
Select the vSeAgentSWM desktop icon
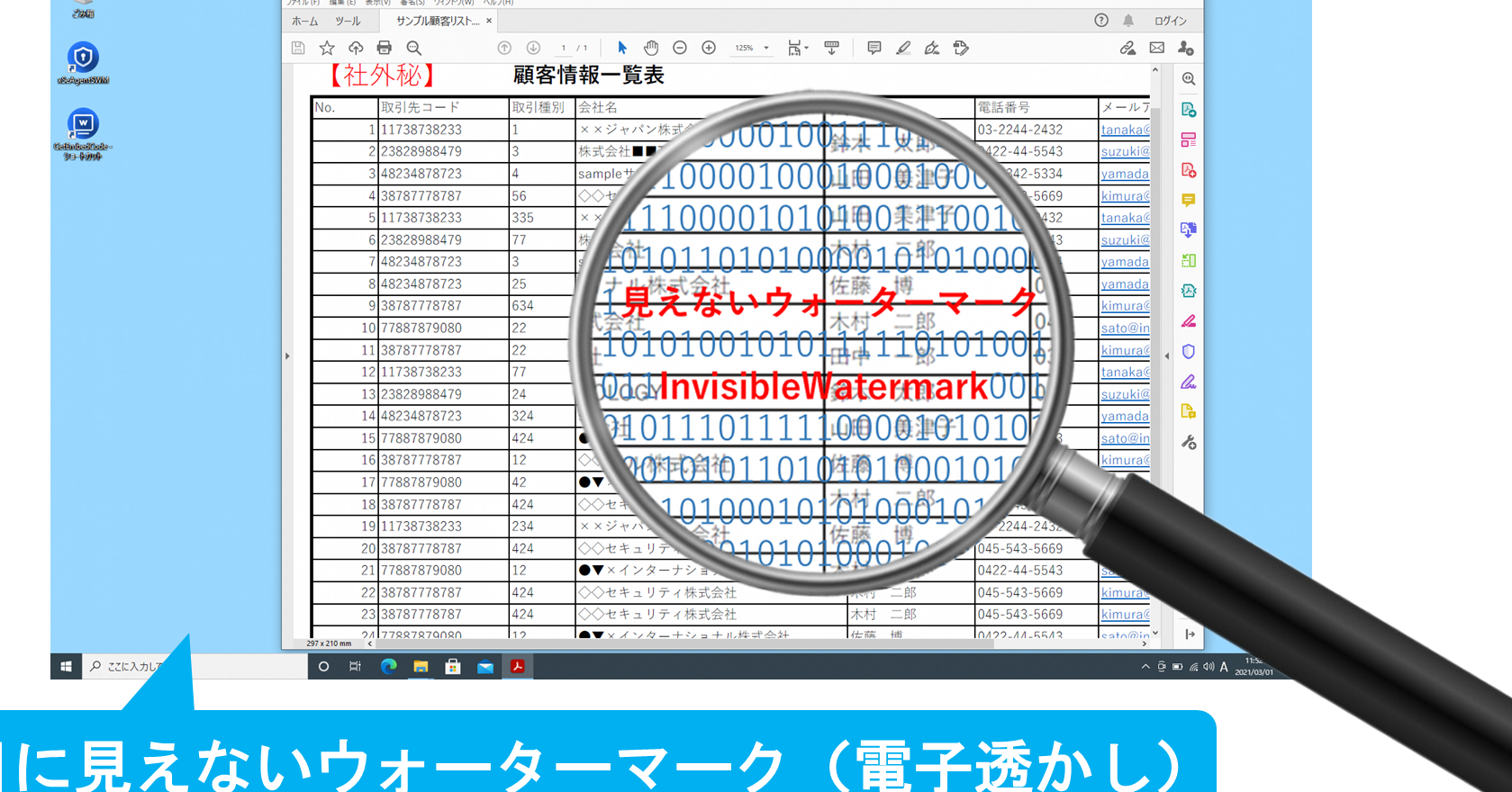(83, 63)
